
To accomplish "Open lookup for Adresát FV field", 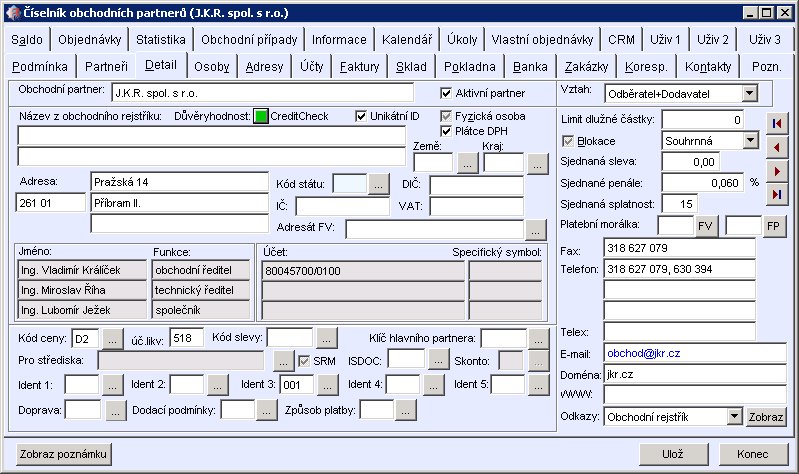I will coord(537,230).
